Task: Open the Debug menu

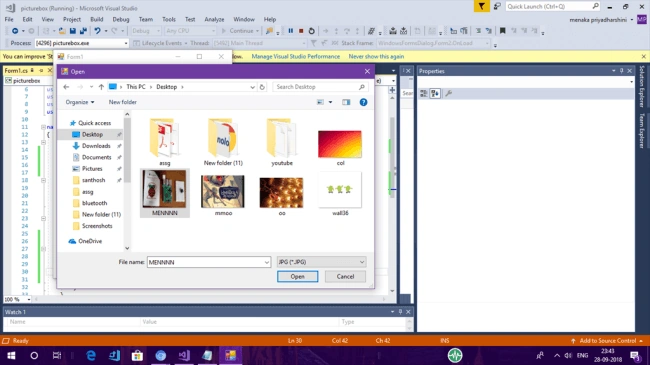Action: (121, 19)
